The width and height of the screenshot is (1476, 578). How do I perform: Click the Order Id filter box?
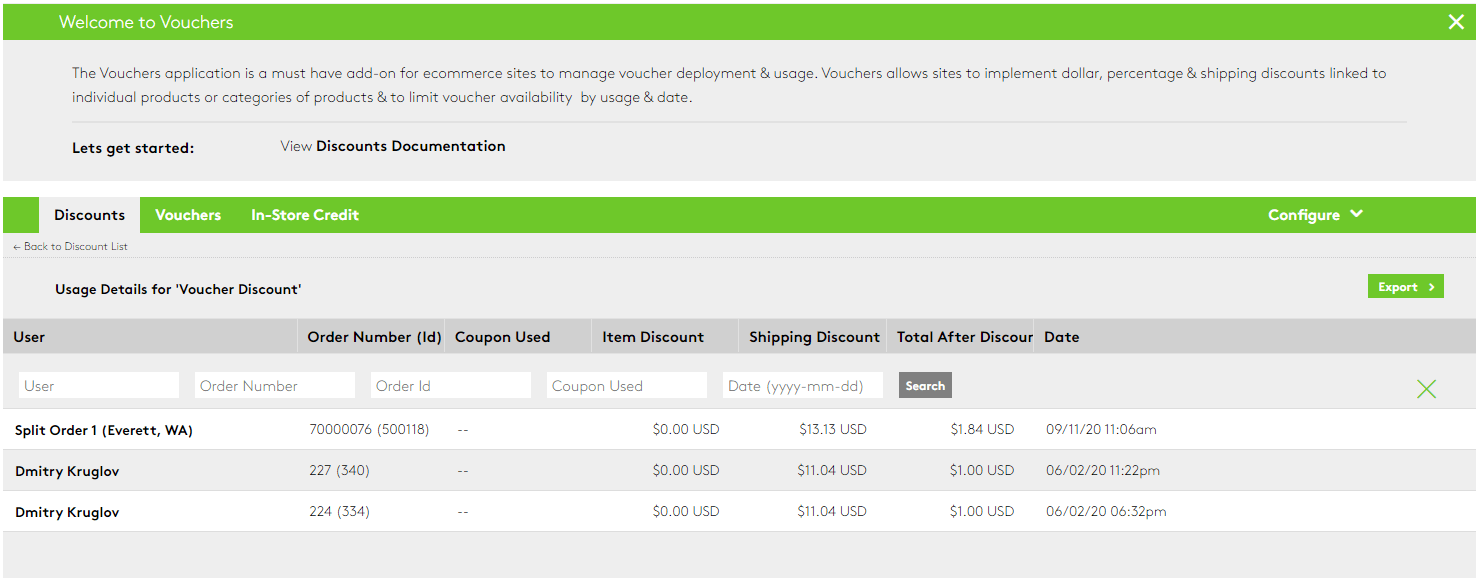point(450,384)
